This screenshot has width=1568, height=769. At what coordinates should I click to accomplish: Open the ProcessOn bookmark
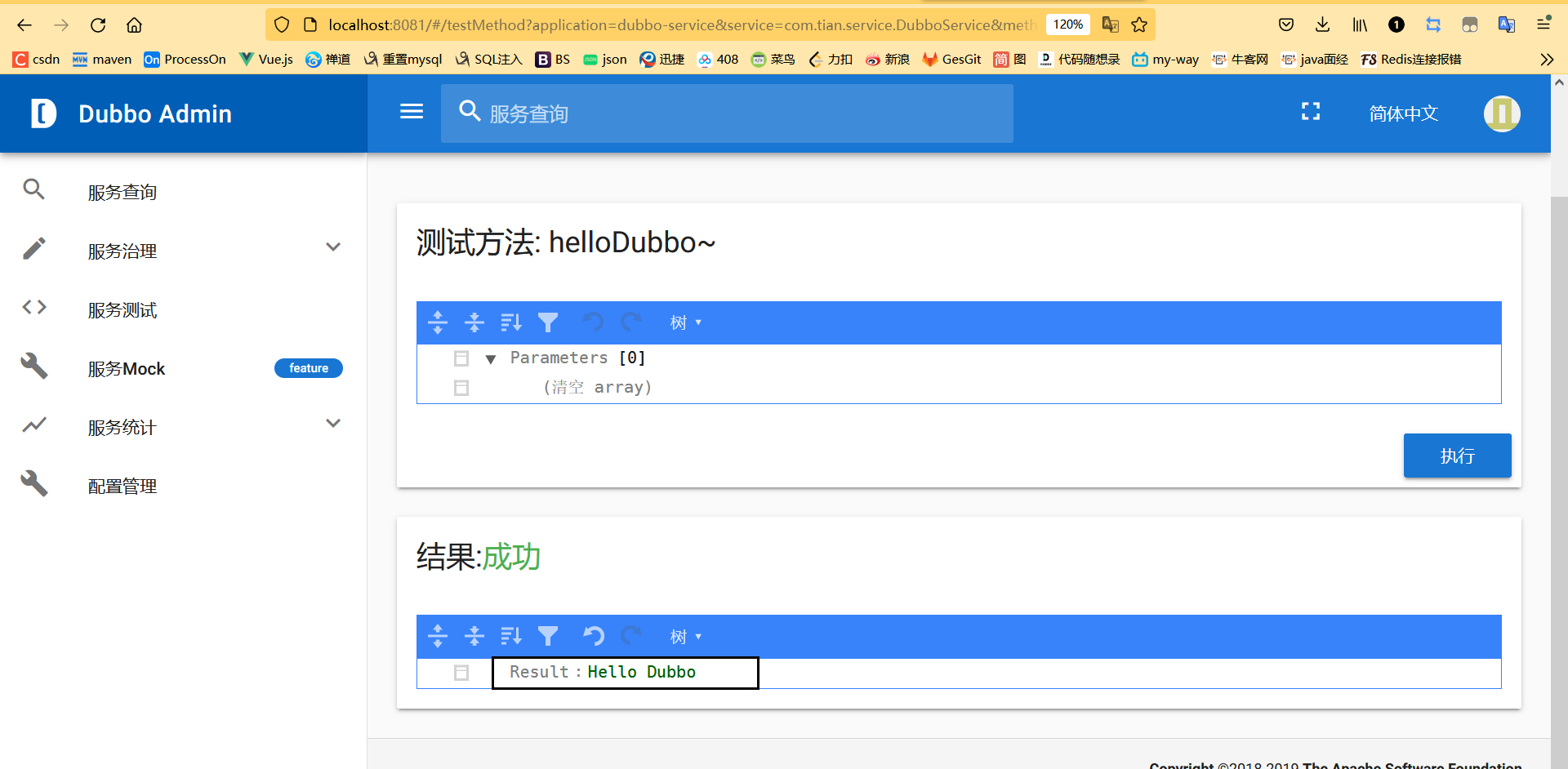point(185,60)
